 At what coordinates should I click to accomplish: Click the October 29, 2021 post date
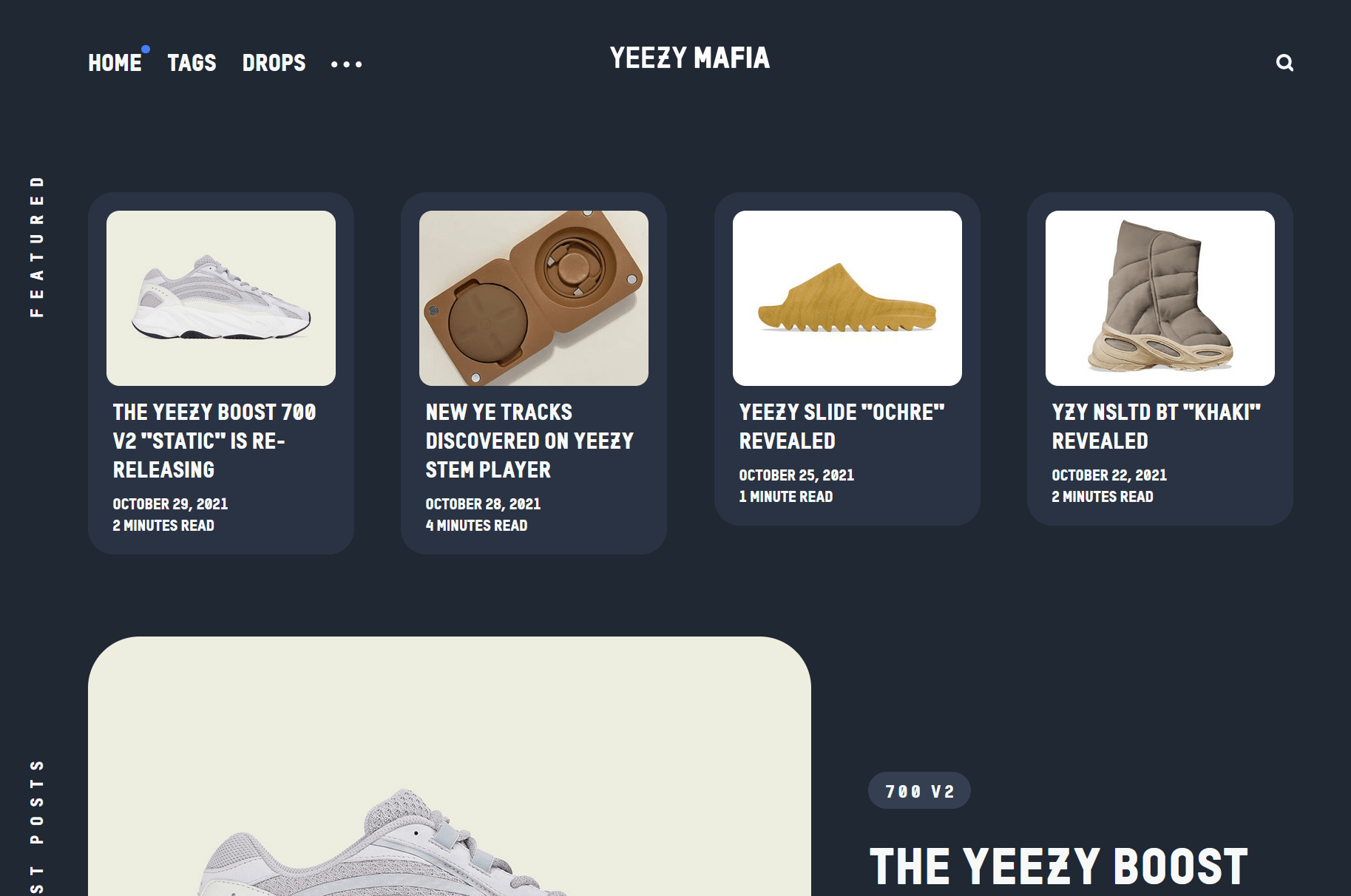click(170, 504)
